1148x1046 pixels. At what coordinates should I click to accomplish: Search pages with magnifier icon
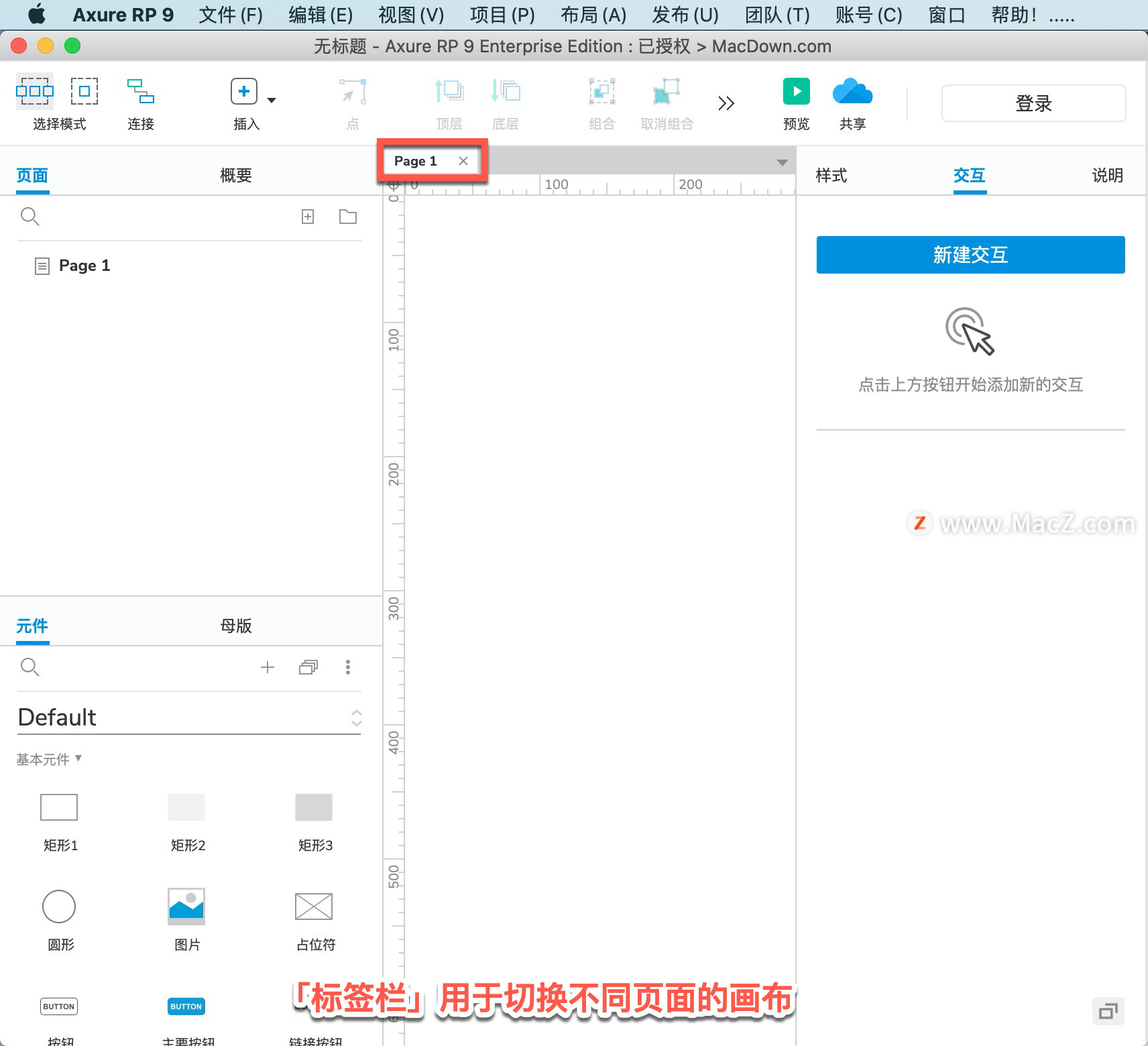click(30, 217)
